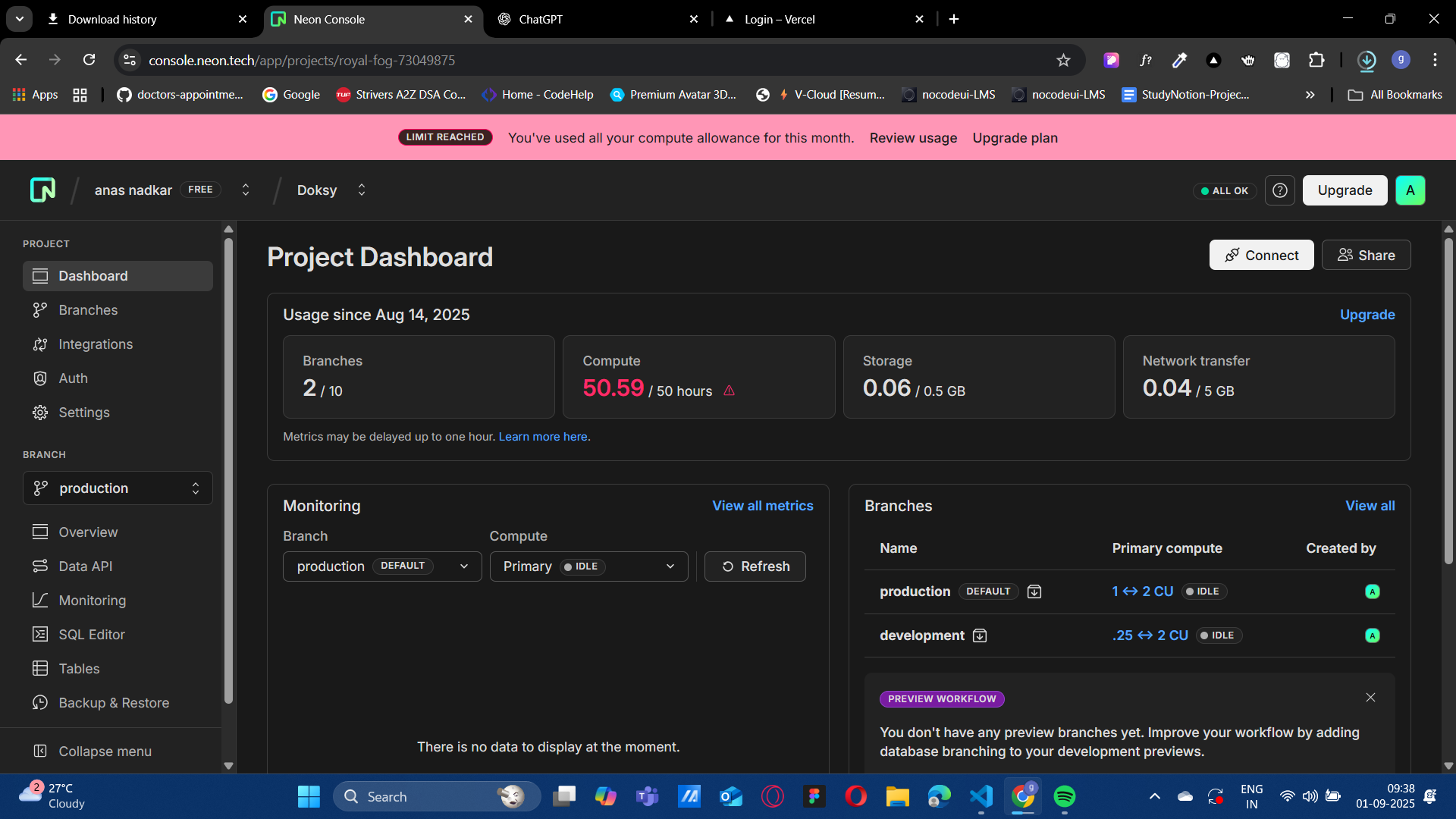This screenshot has height=819, width=1456.
Task: Open the Monitoring page in the sidebar
Action: (x=118, y=601)
